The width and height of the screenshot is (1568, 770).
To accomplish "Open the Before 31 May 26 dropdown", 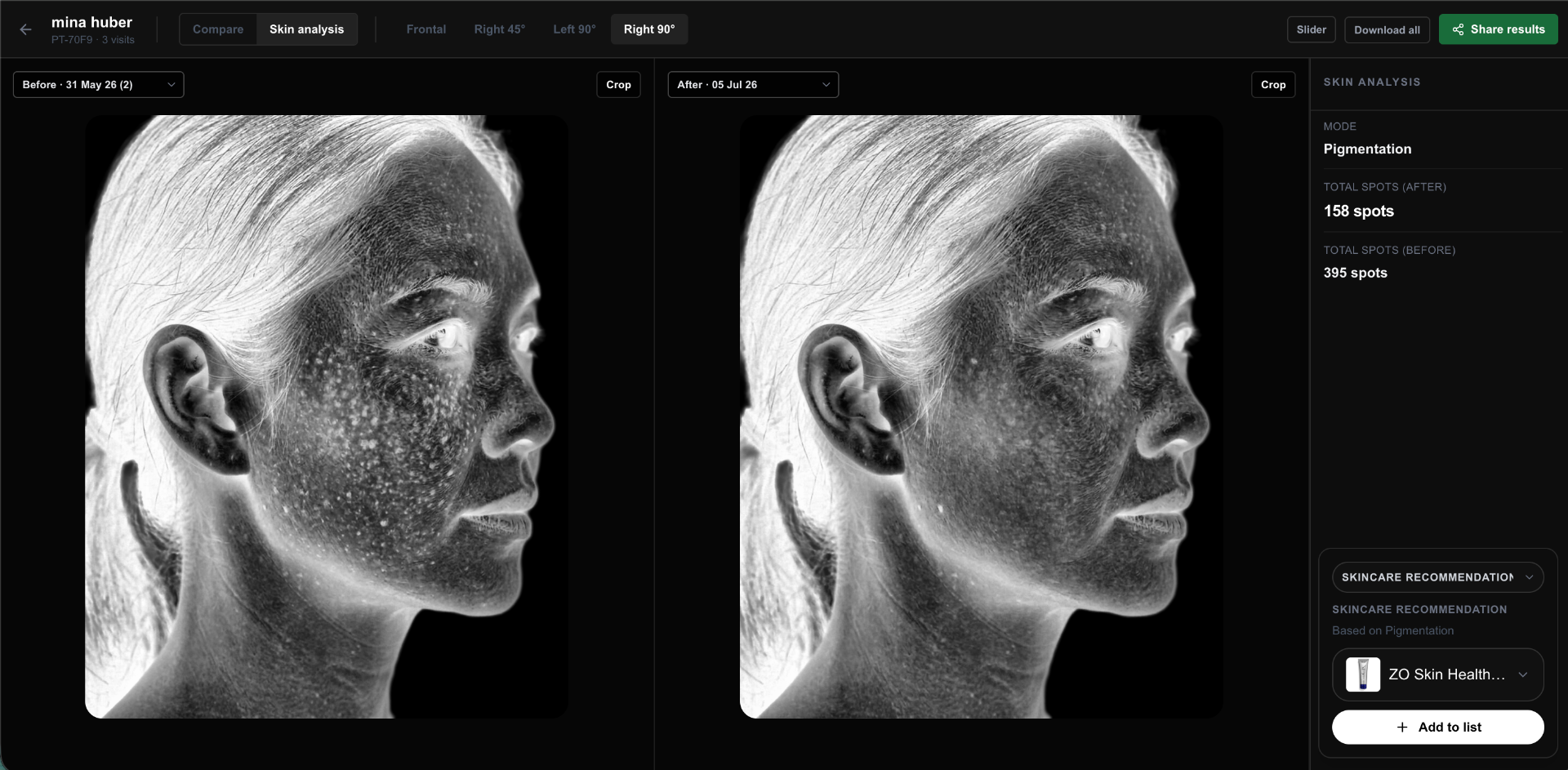I will tap(99, 85).
